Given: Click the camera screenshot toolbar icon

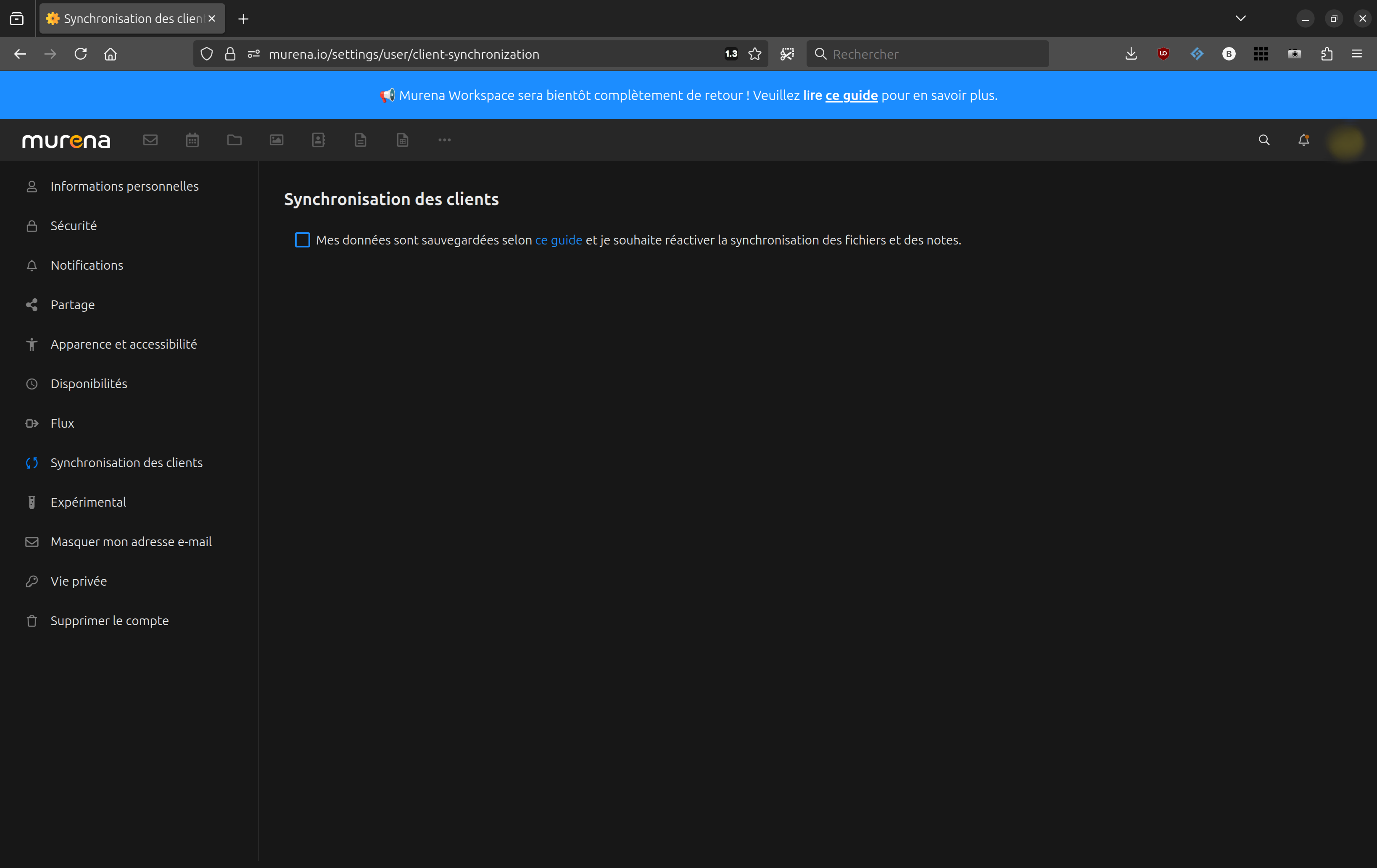Looking at the screenshot, I should 1295,54.
